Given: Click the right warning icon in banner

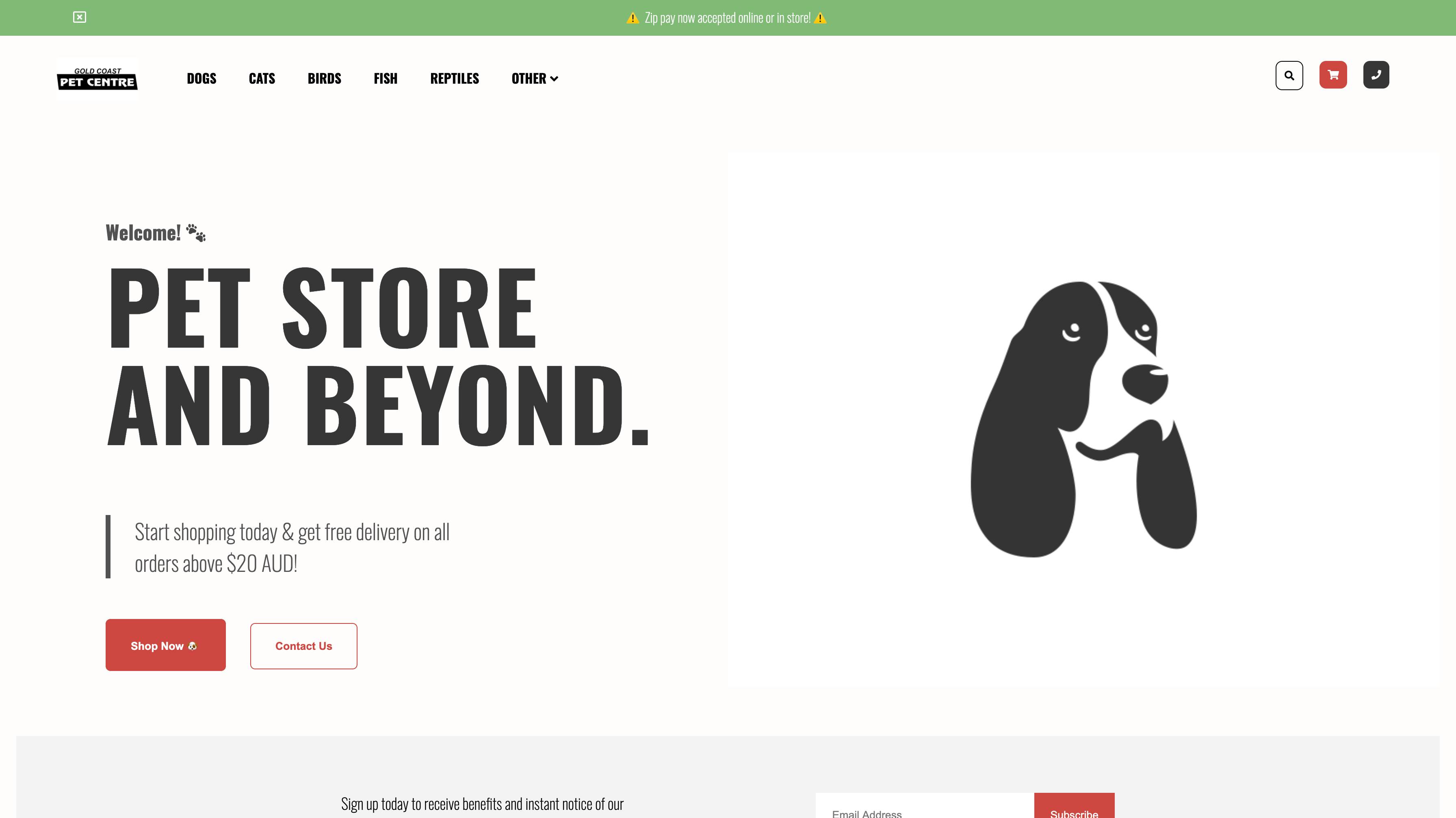Looking at the screenshot, I should (x=820, y=18).
